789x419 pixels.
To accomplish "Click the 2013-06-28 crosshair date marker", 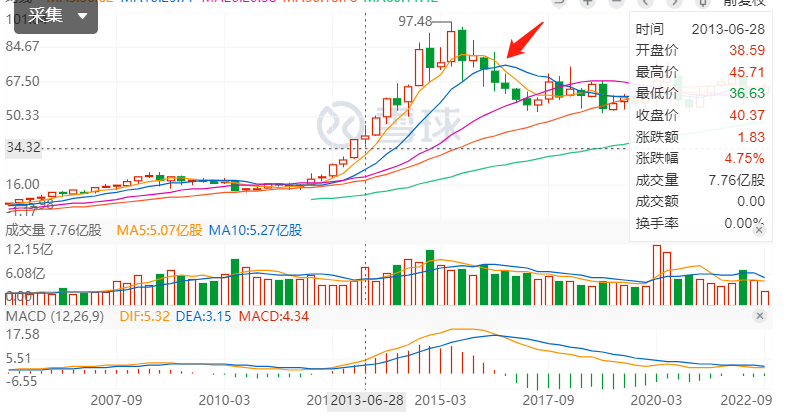I will pos(366,400).
